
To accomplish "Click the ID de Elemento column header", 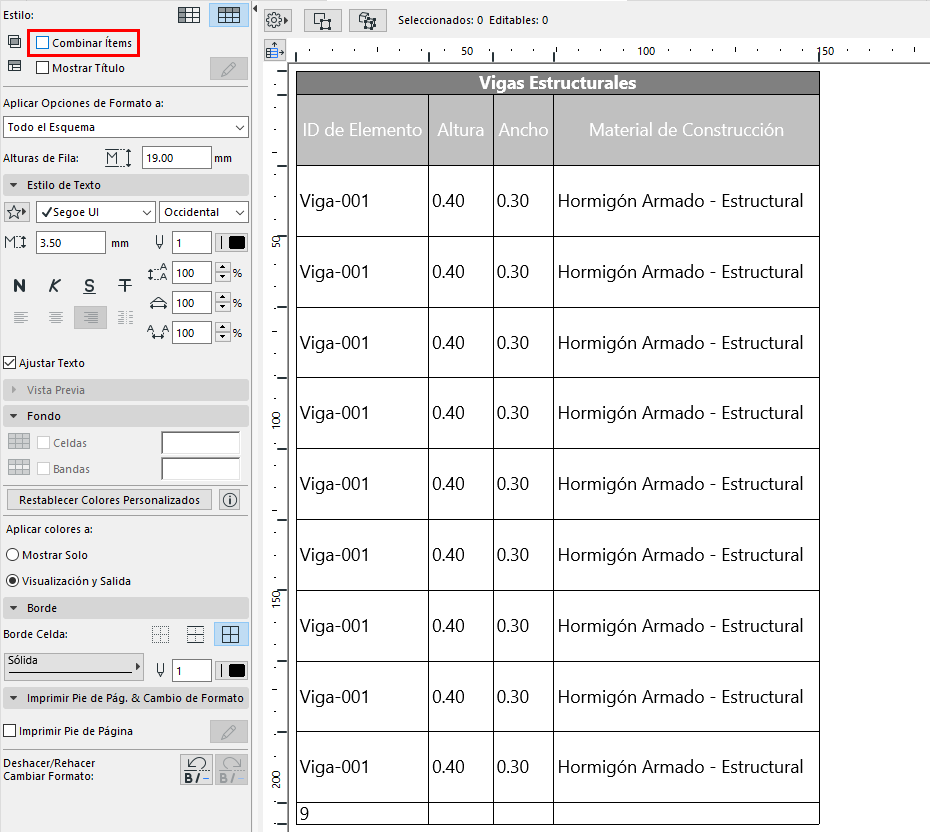I will tap(362, 130).
